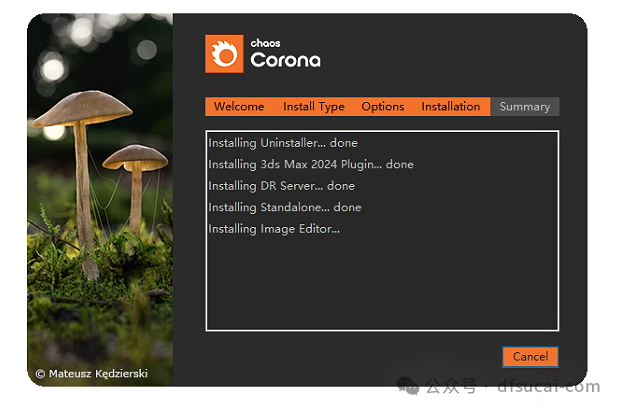Go to the Summary step tab

525,107
